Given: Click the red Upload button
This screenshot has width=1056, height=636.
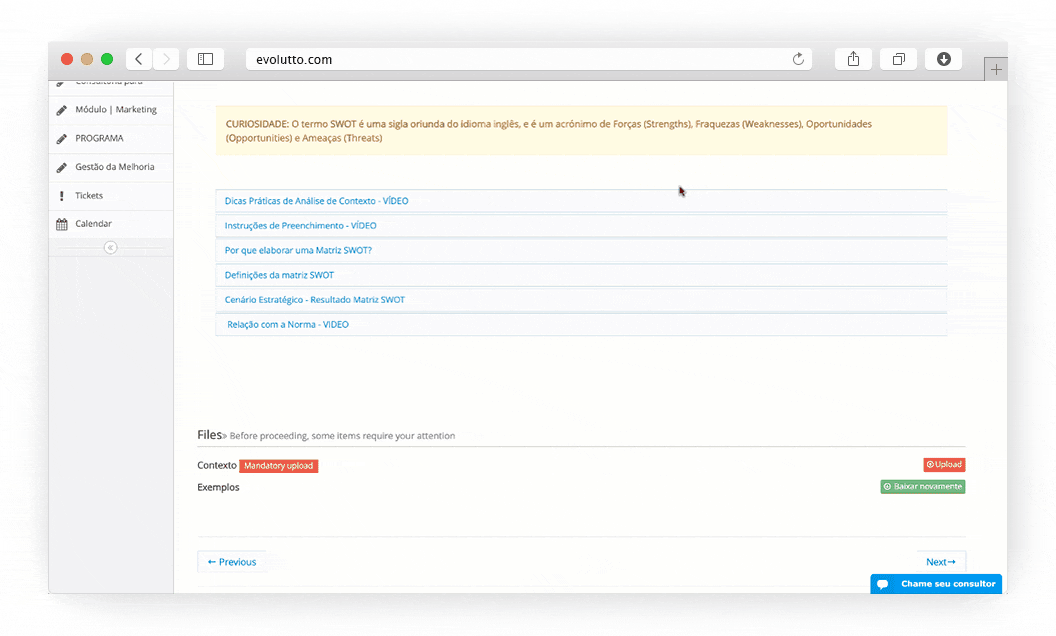Looking at the screenshot, I should coord(944,465).
